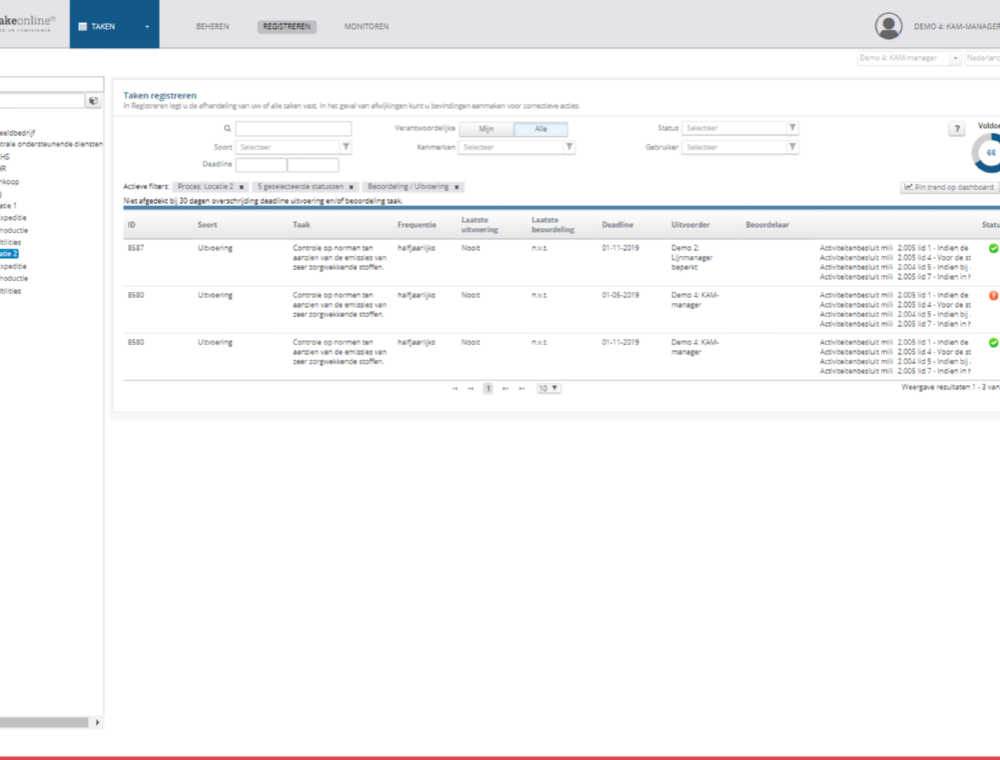Remove the 'Proces: Locatie 2' filter
1000x760 pixels.
pos(241,187)
